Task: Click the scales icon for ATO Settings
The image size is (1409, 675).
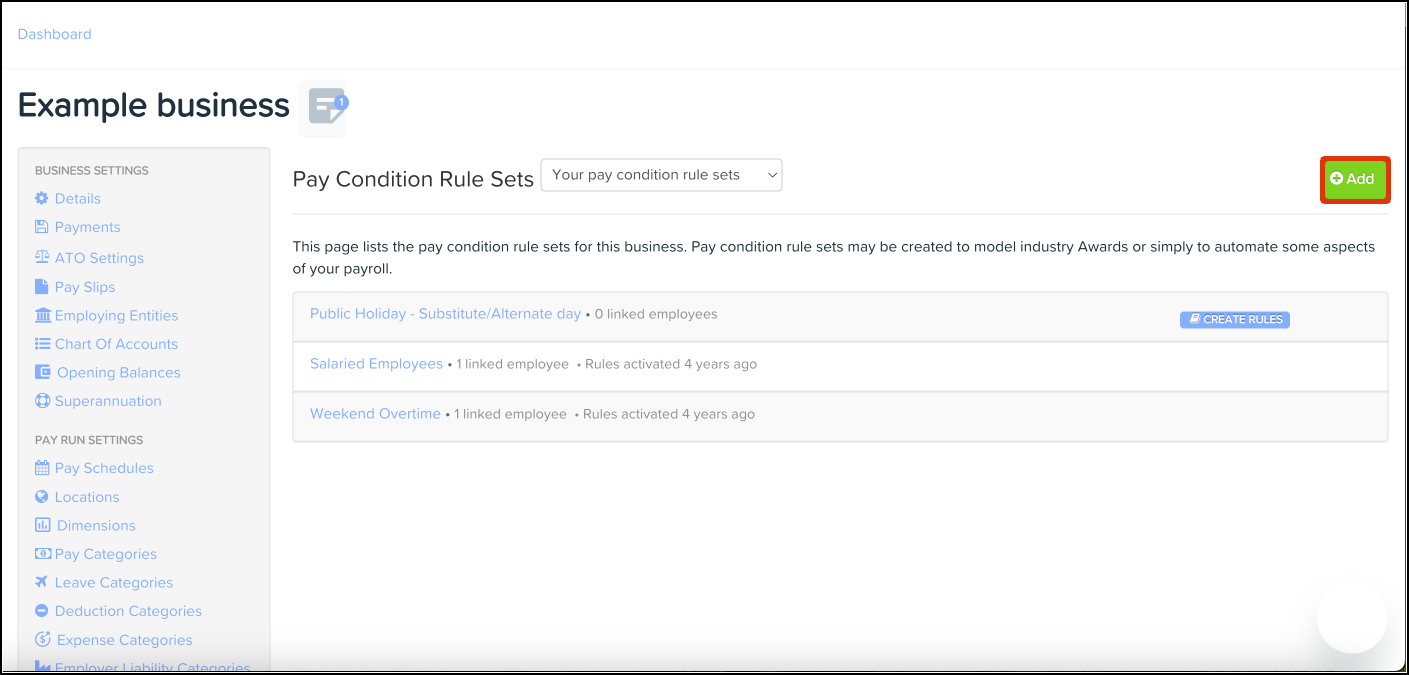Action: coord(42,257)
